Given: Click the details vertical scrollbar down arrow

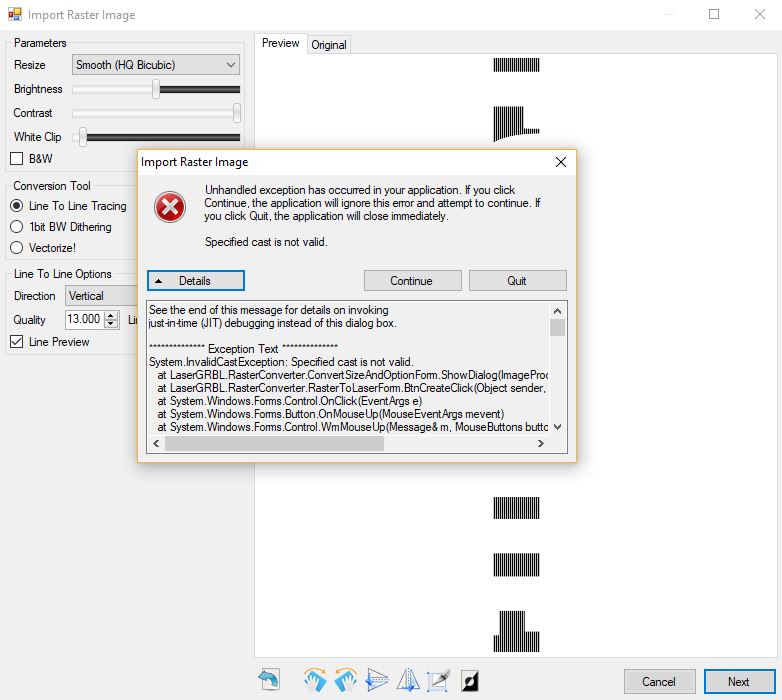Looking at the screenshot, I should 558,427.
